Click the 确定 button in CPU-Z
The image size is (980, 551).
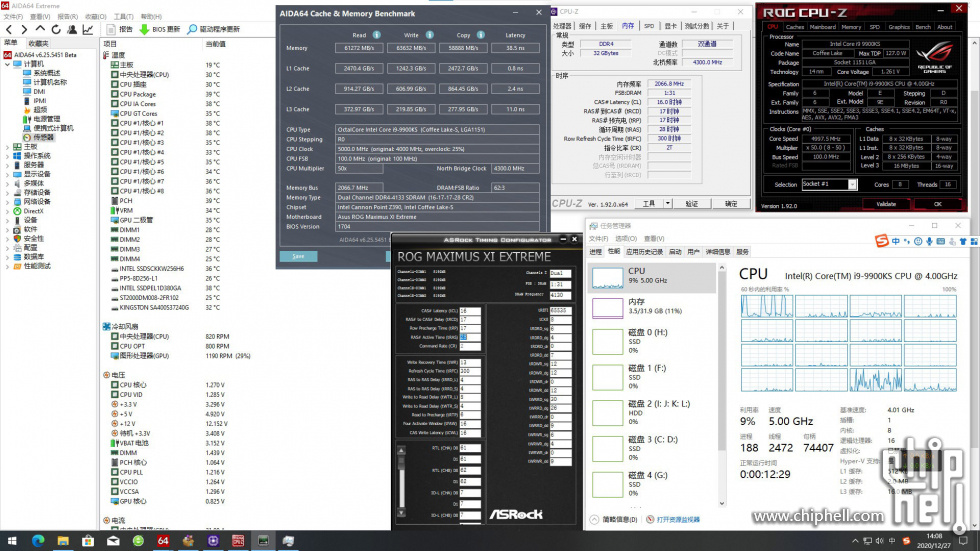(x=731, y=204)
